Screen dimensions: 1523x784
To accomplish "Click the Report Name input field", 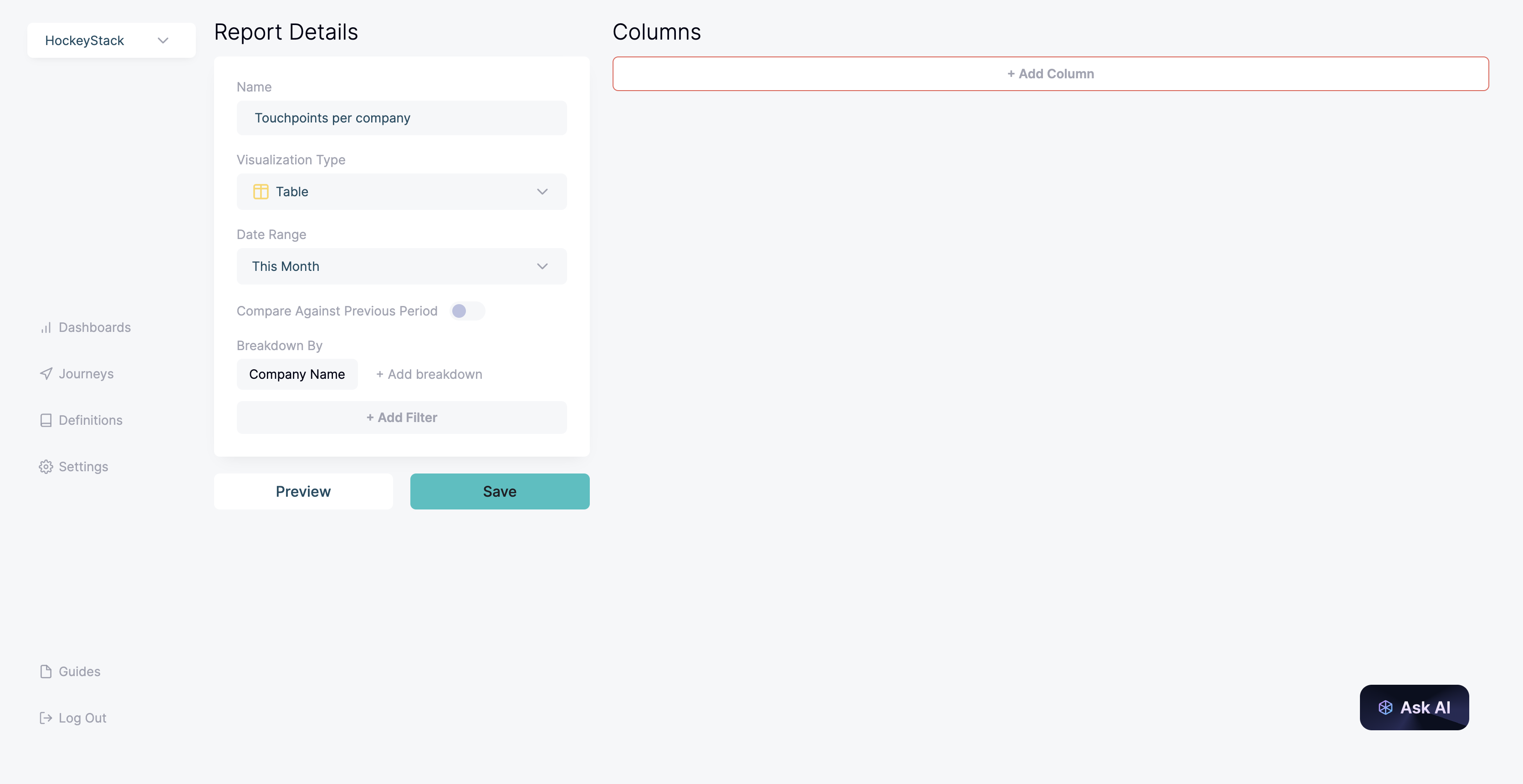I will 401,117.
